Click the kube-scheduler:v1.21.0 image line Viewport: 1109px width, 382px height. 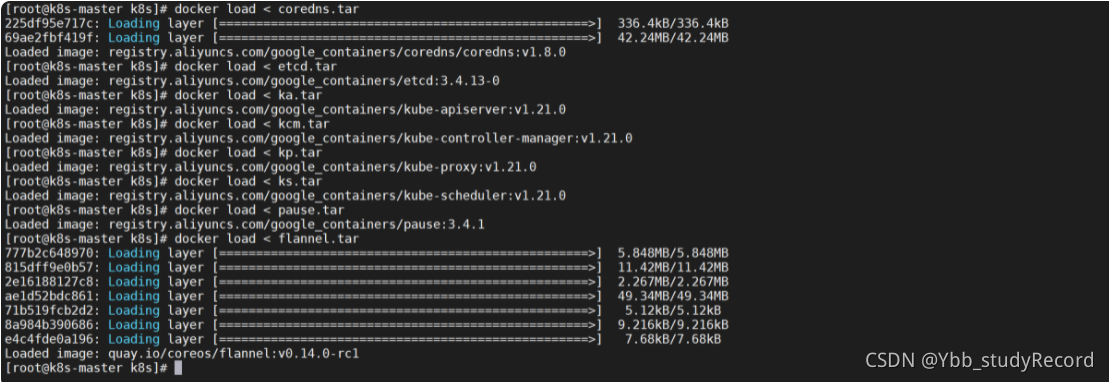pos(286,195)
